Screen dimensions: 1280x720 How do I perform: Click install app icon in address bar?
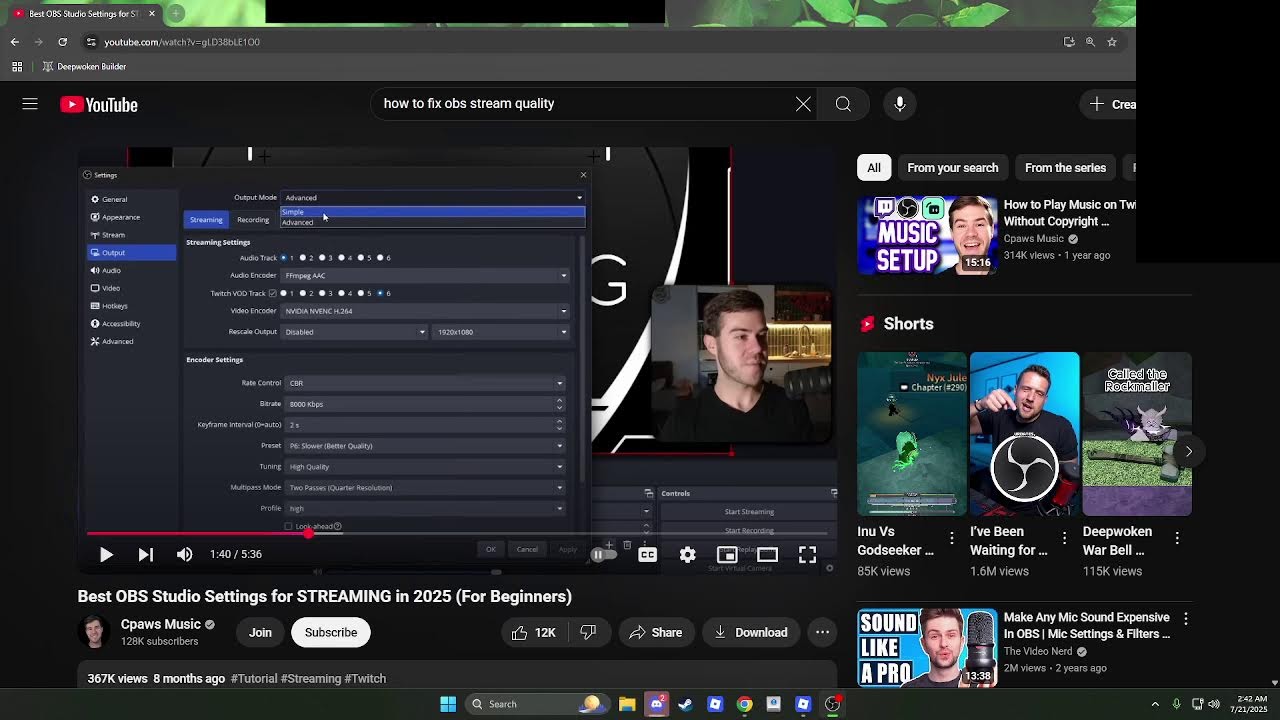[1069, 42]
